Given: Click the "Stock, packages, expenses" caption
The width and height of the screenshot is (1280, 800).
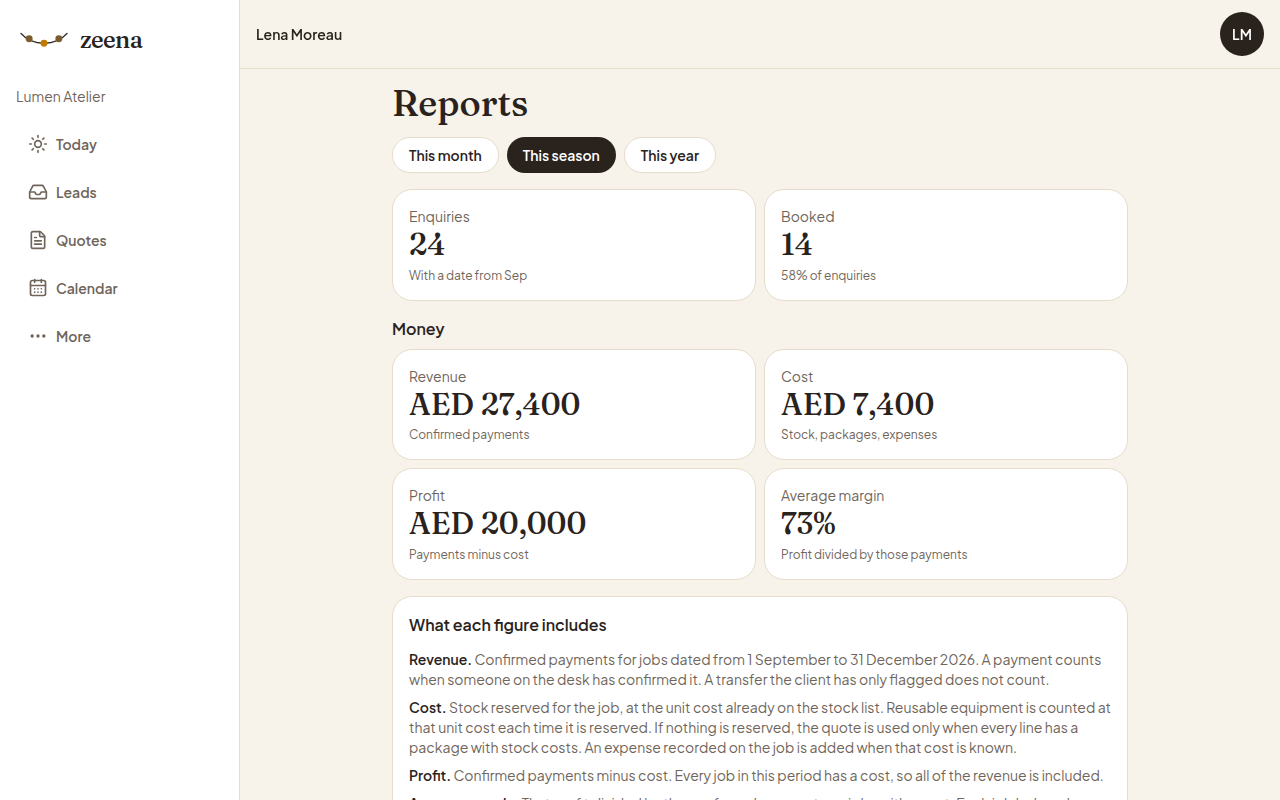Looking at the screenshot, I should coord(859,435).
